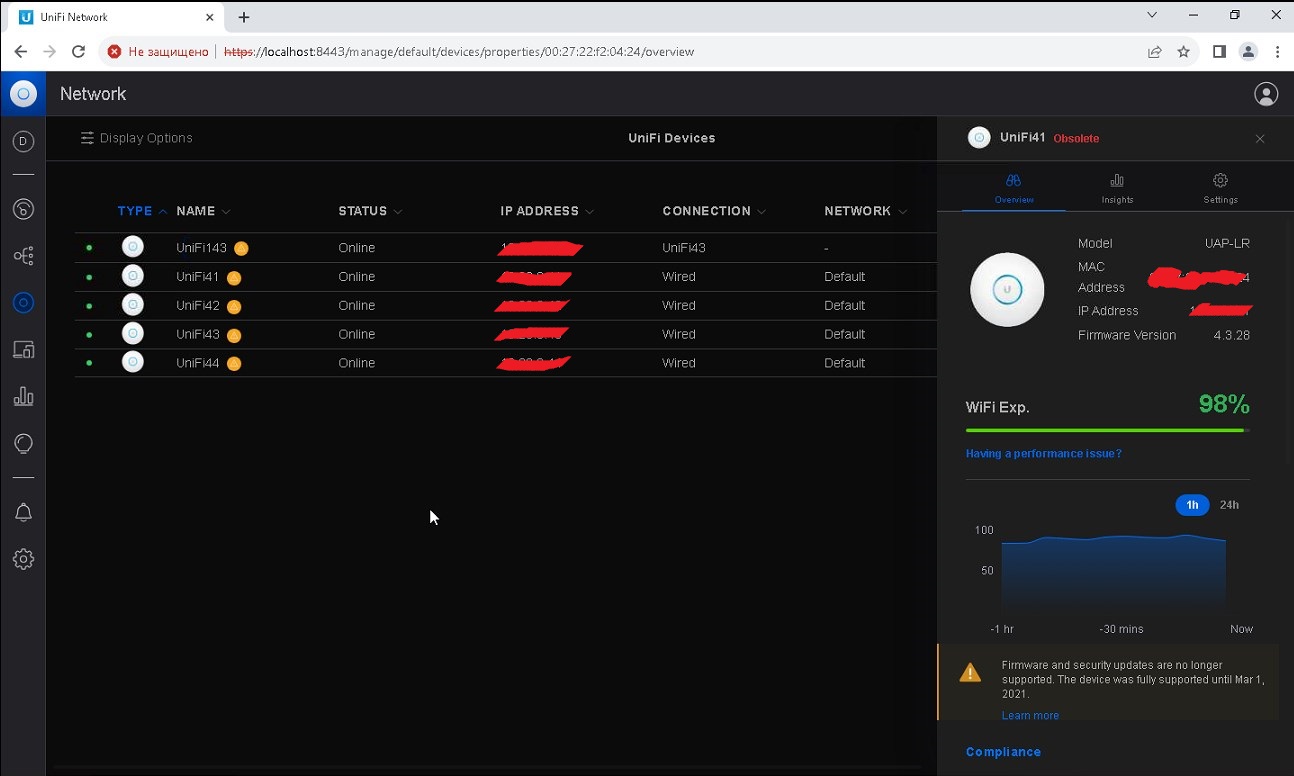The image size is (1294, 776).
Task: Click the UniFi41 panel header device icon
Action: click(x=979, y=138)
